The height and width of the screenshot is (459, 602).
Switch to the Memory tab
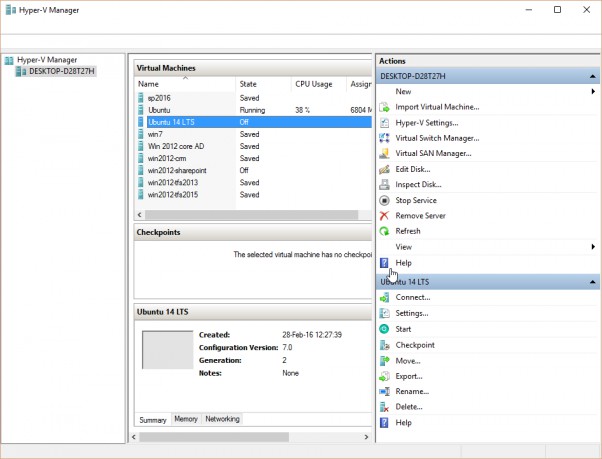pos(186,419)
